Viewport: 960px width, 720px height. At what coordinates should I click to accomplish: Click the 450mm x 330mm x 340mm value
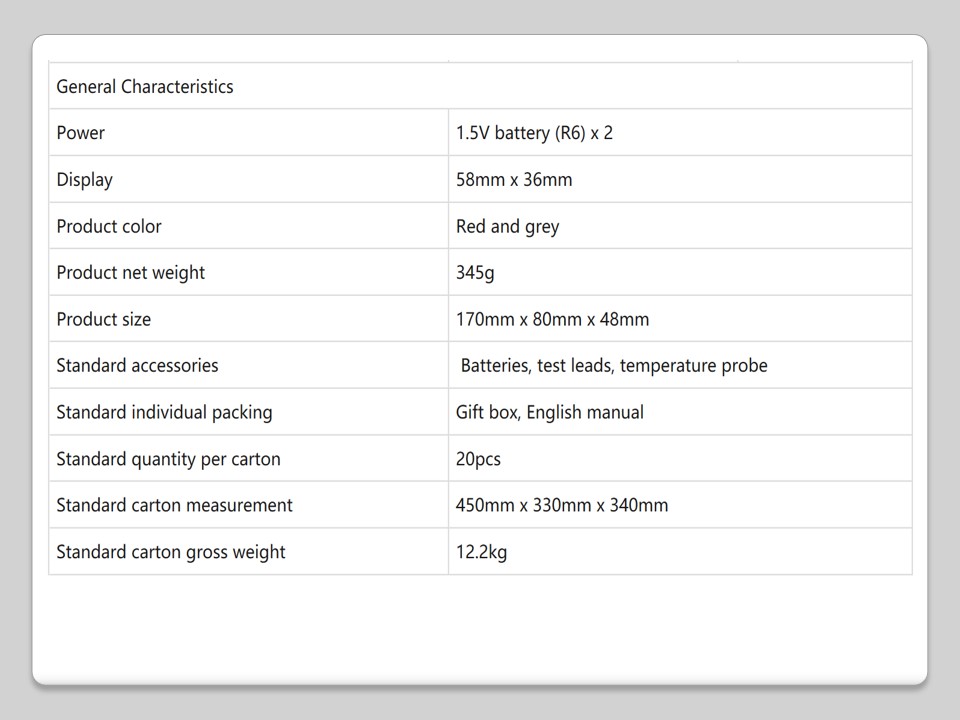pyautogui.click(x=562, y=505)
